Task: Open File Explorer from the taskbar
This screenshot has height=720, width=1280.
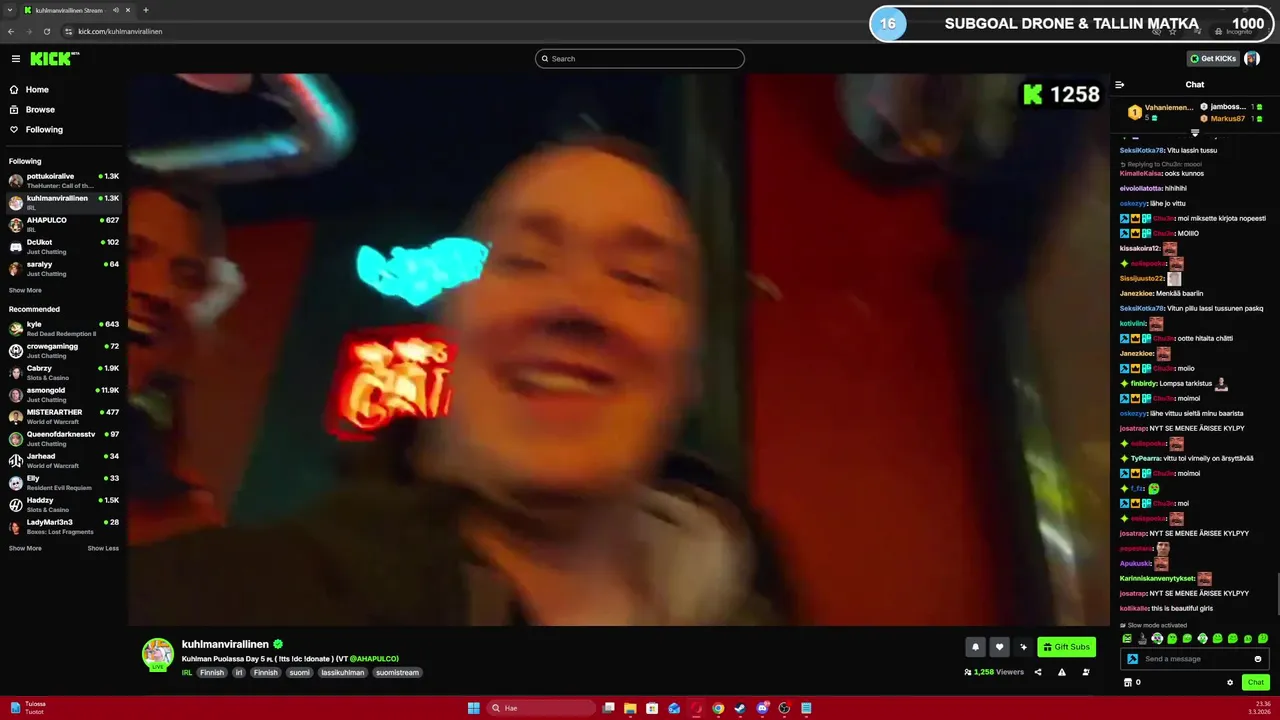Action: point(630,708)
